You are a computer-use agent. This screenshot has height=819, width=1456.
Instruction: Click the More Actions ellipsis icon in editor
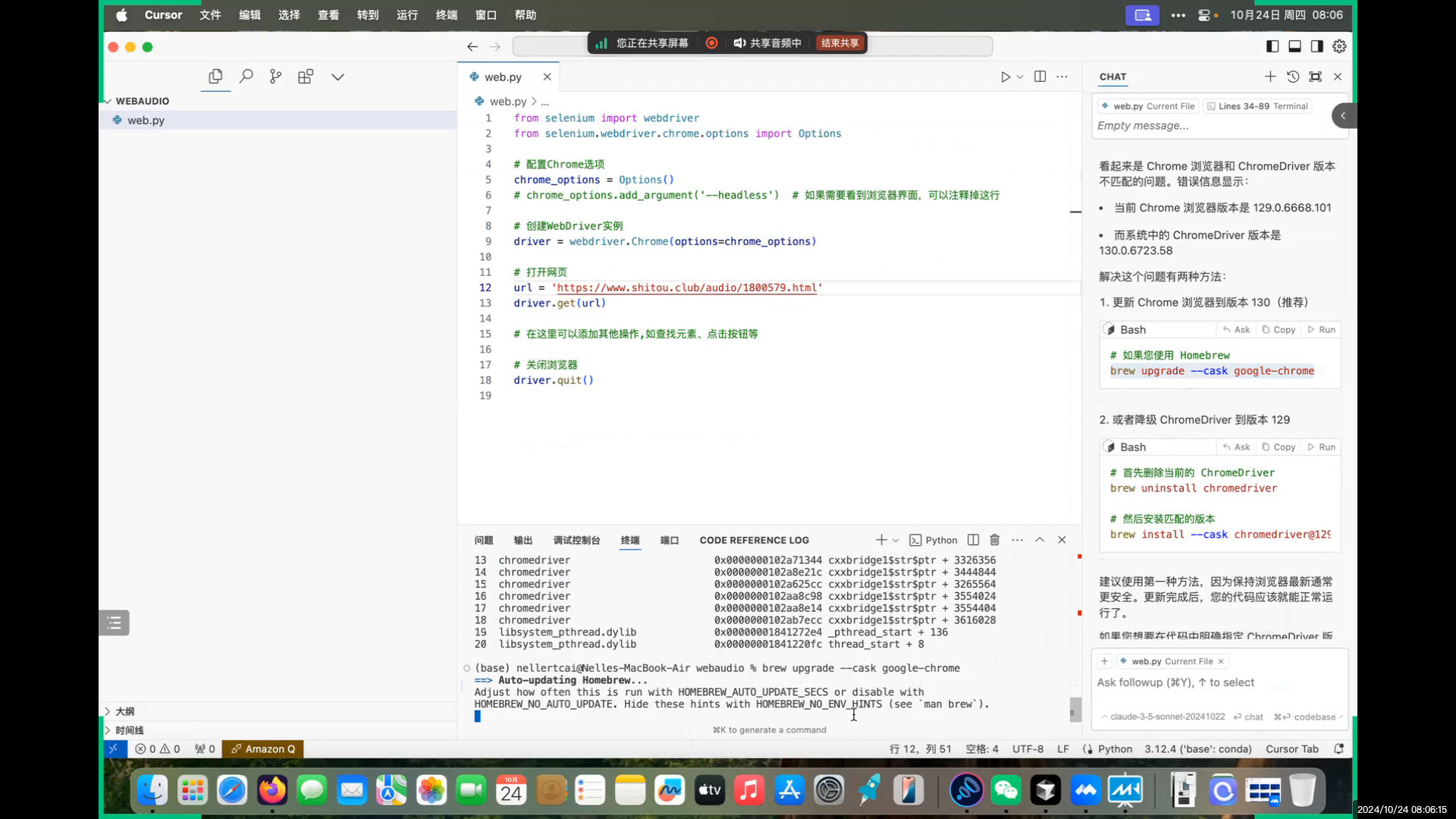tap(1062, 76)
